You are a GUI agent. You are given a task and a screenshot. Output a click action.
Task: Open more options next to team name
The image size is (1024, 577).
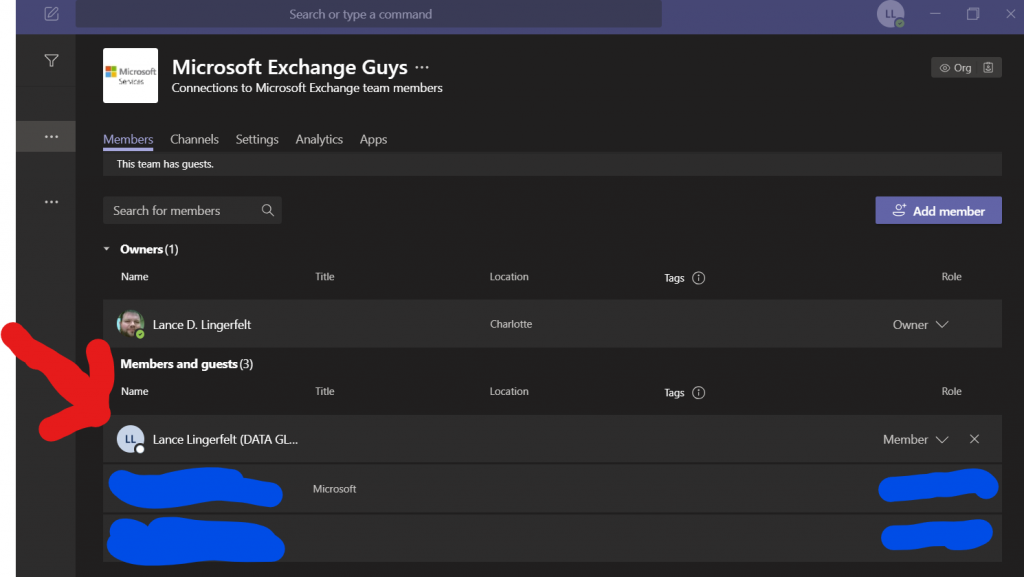422,67
